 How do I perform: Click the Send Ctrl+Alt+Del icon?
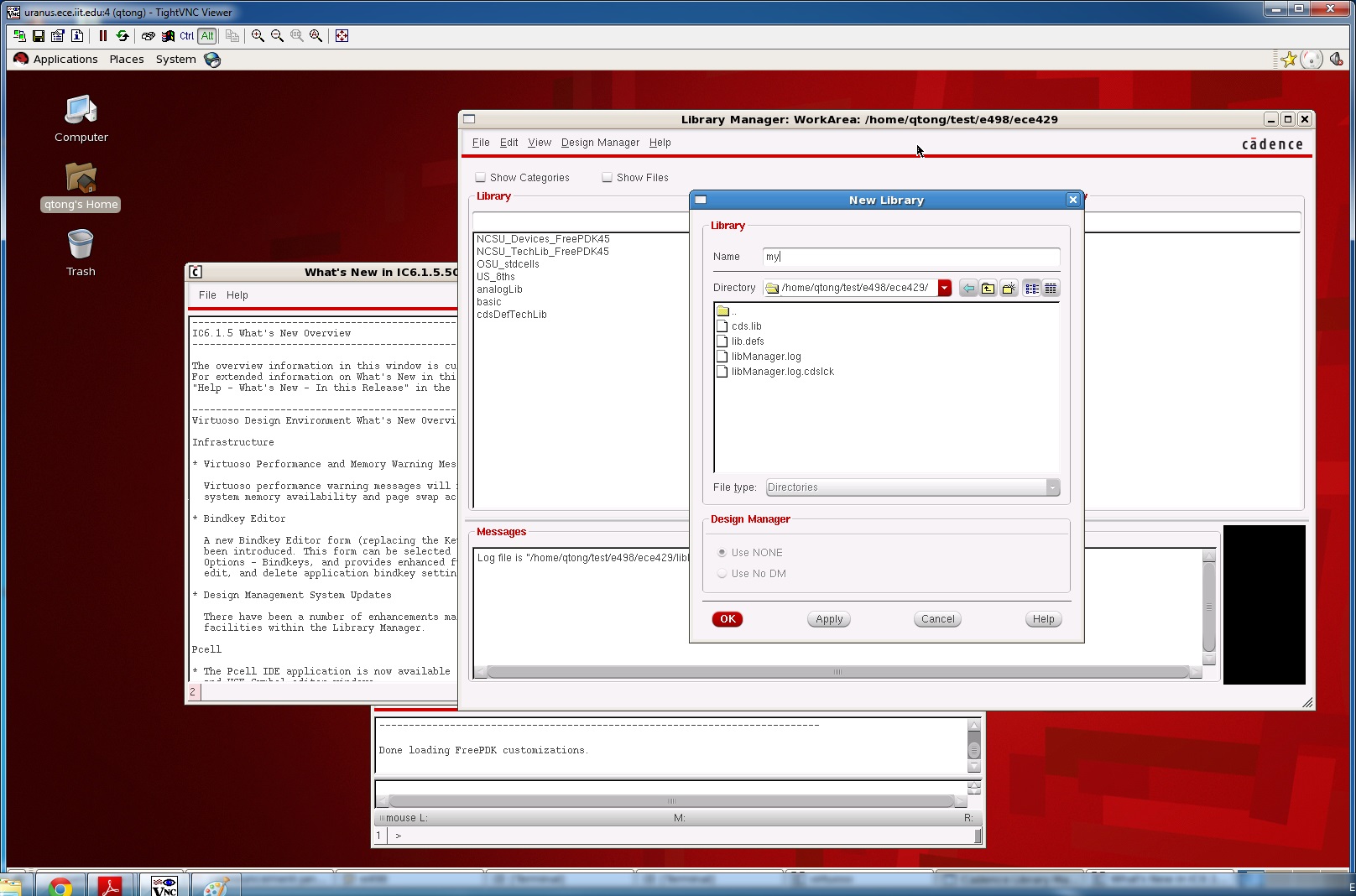pos(149,36)
